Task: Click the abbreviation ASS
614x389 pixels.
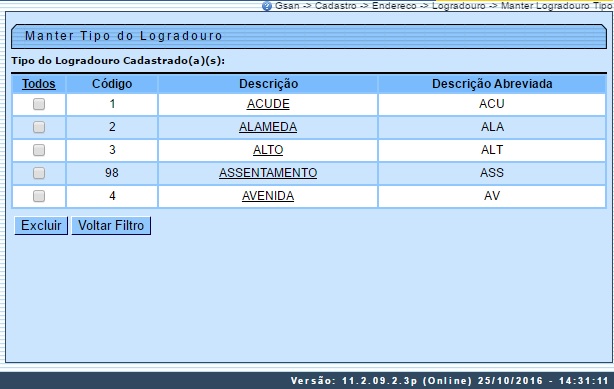Action: pyautogui.click(x=492, y=173)
